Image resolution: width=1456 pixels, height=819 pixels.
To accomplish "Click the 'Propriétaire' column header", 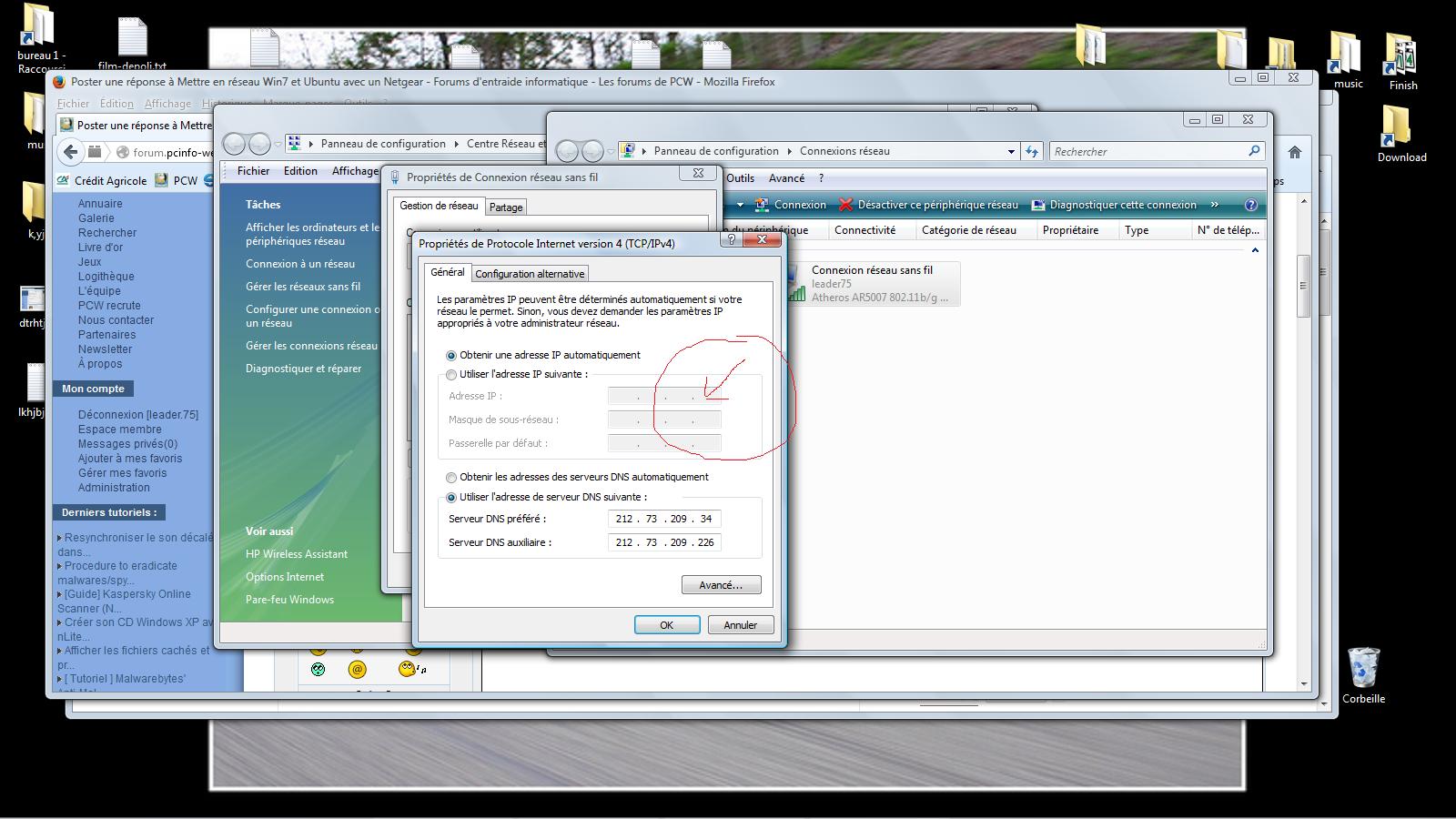I will (1071, 230).
